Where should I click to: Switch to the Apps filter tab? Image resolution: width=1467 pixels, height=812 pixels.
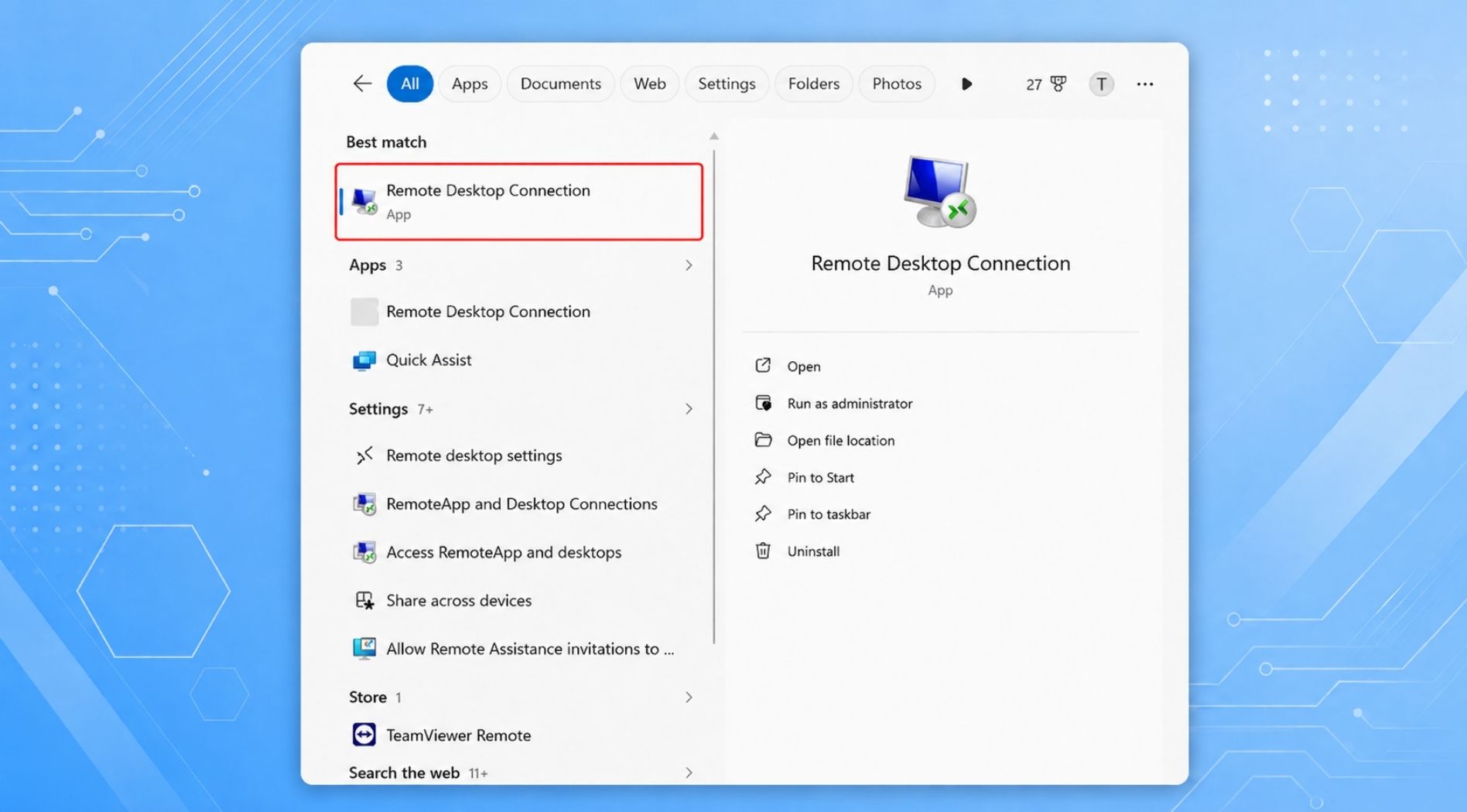(470, 84)
